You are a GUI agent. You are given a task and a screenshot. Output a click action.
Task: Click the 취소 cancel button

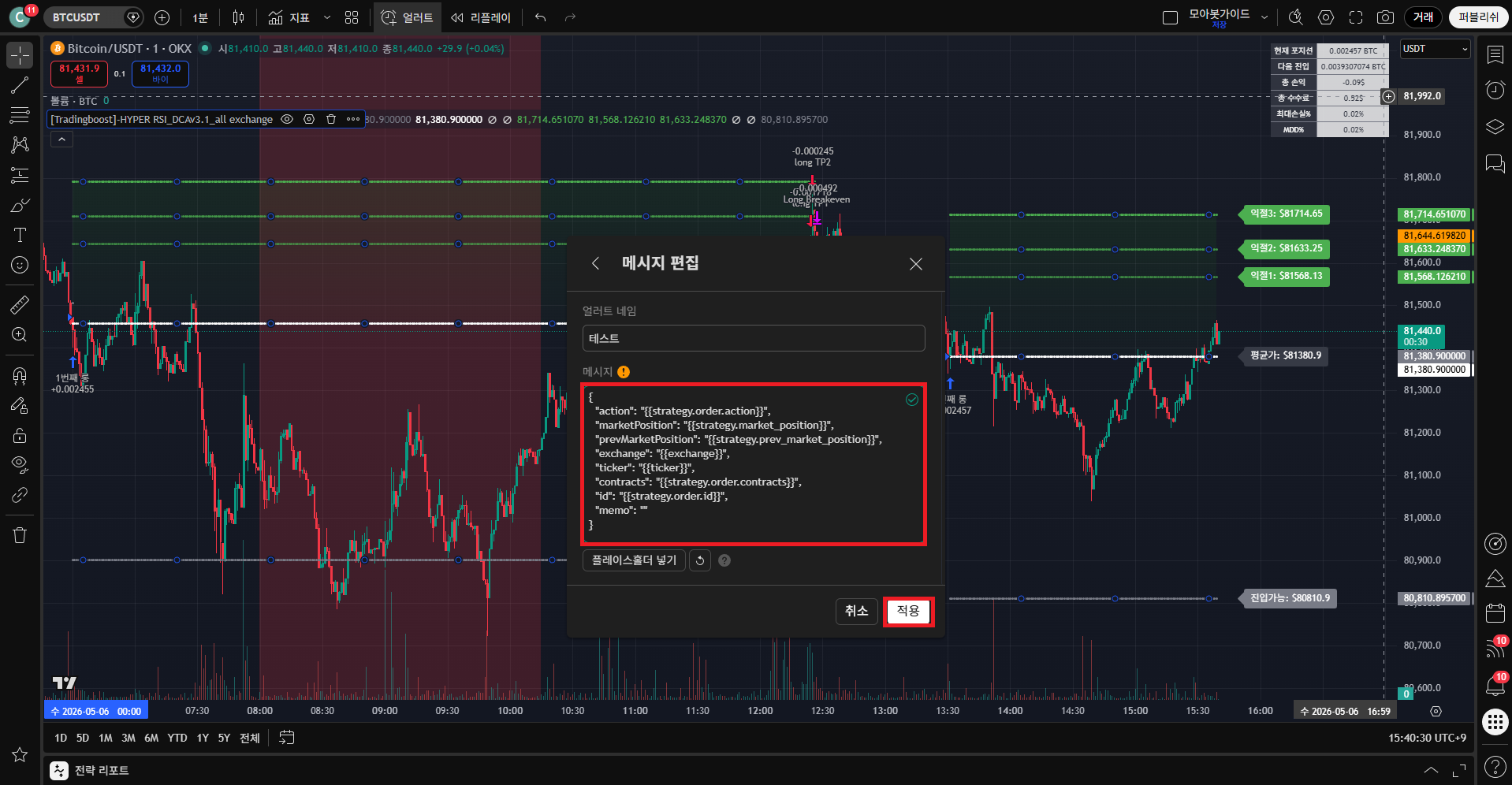857,611
